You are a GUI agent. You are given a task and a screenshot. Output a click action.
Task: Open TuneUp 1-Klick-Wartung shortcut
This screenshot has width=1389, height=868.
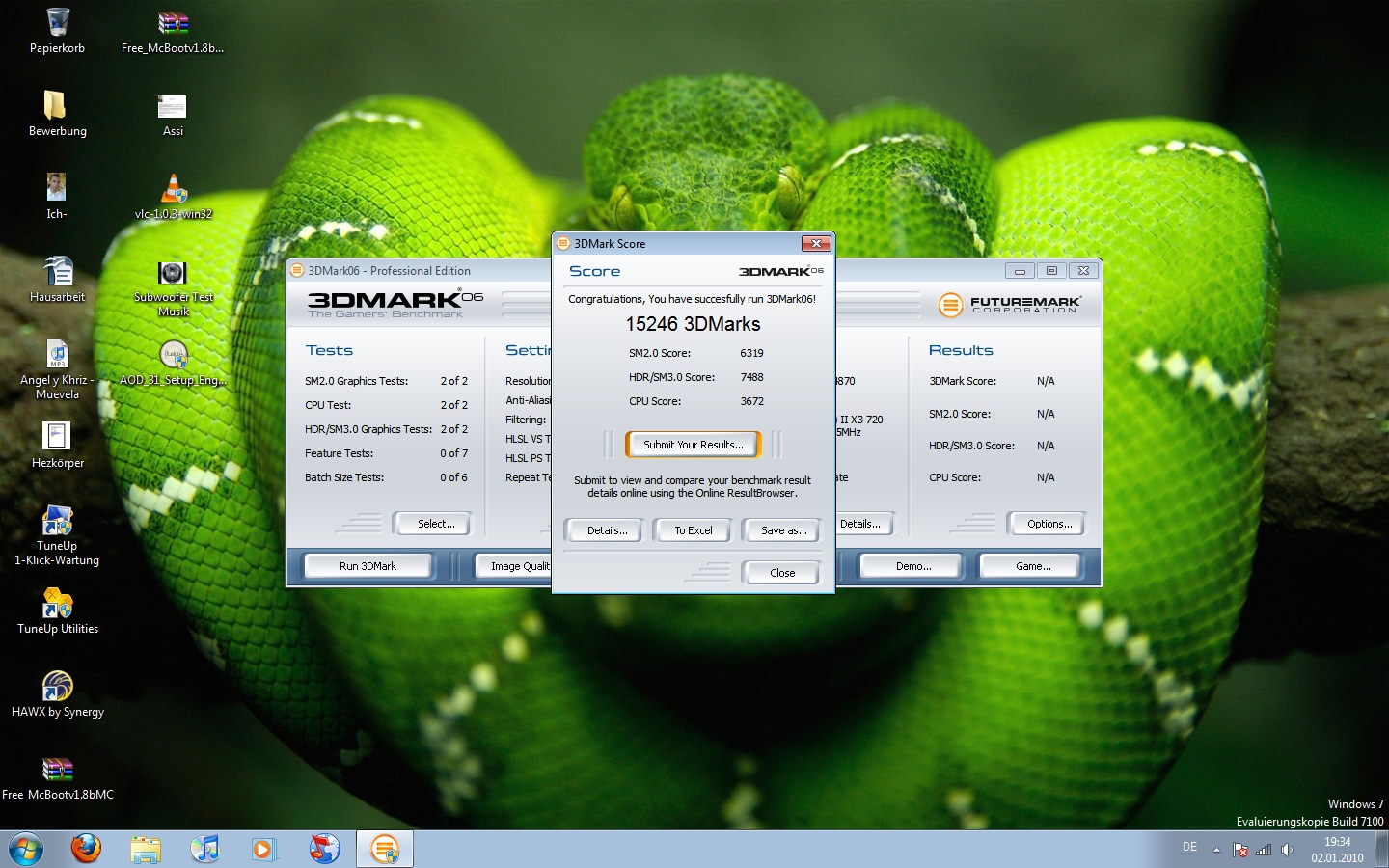57,535
